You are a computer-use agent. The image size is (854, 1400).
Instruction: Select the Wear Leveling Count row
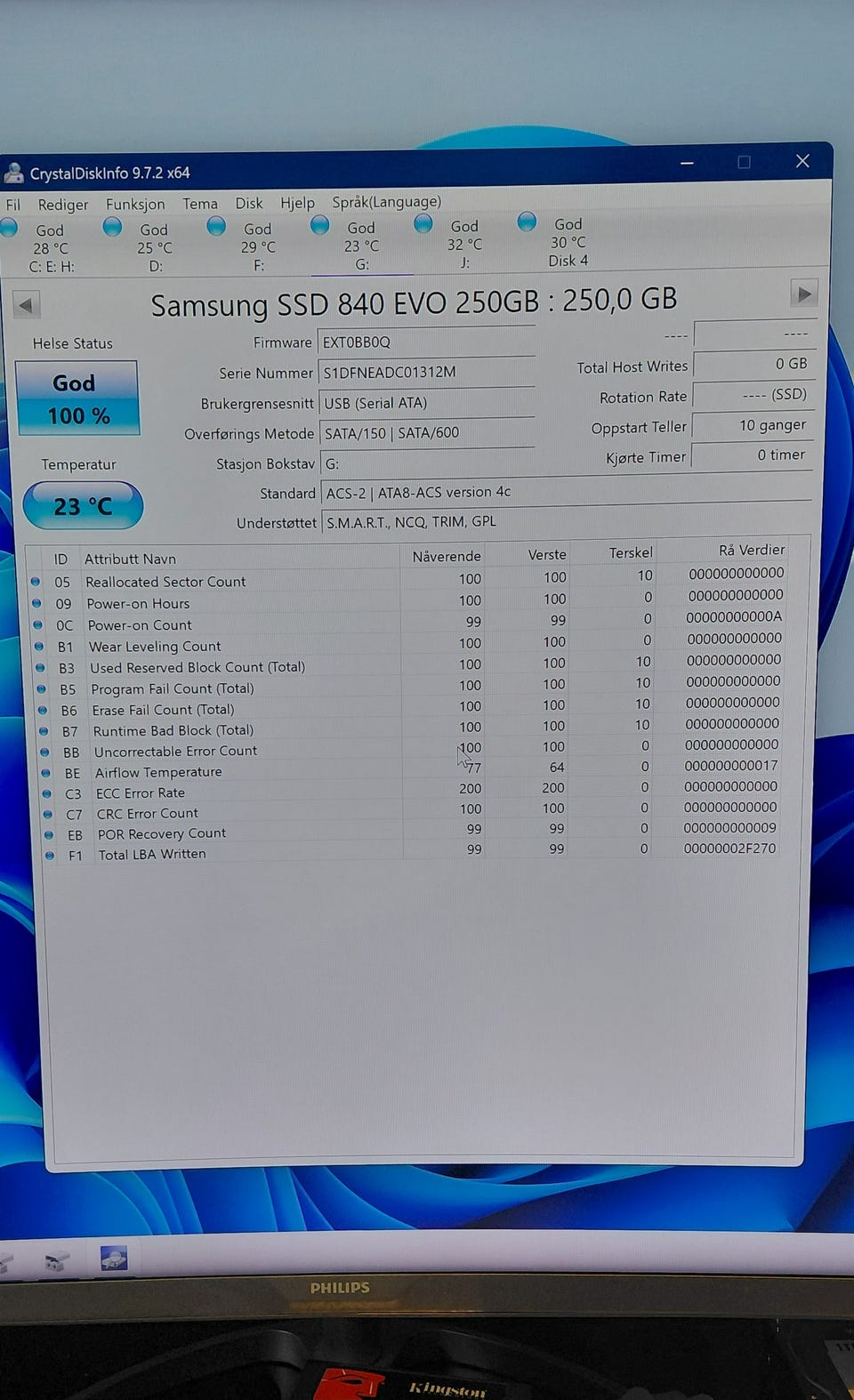(408, 643)
